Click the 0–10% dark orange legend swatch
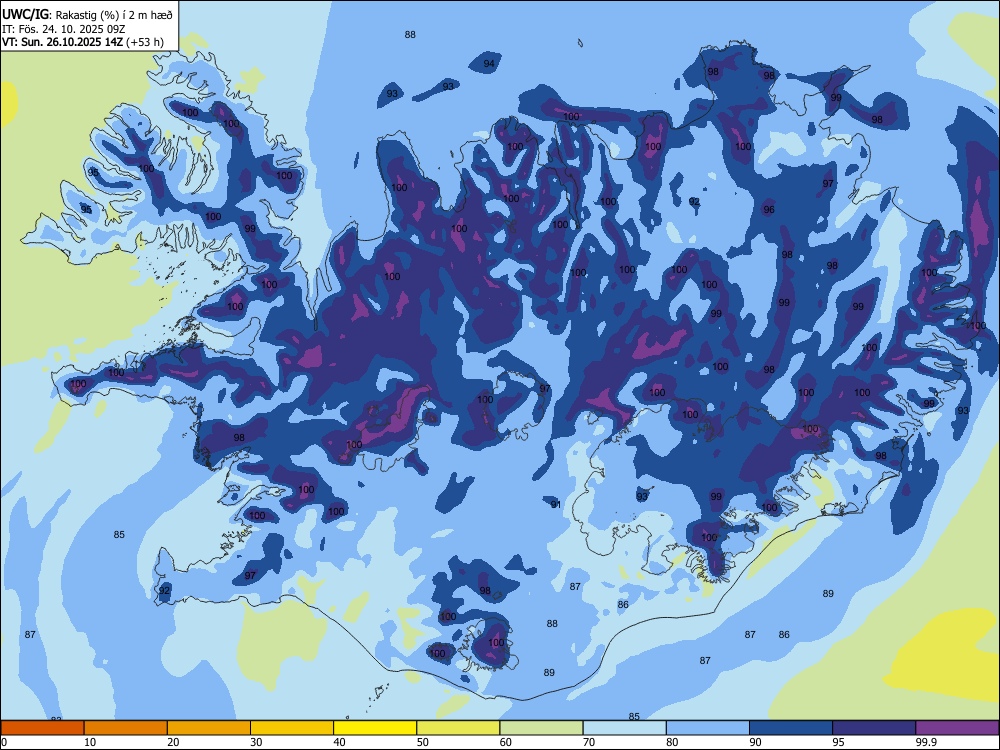This screenshot has height=750, width=1000. tap(42, 728)
